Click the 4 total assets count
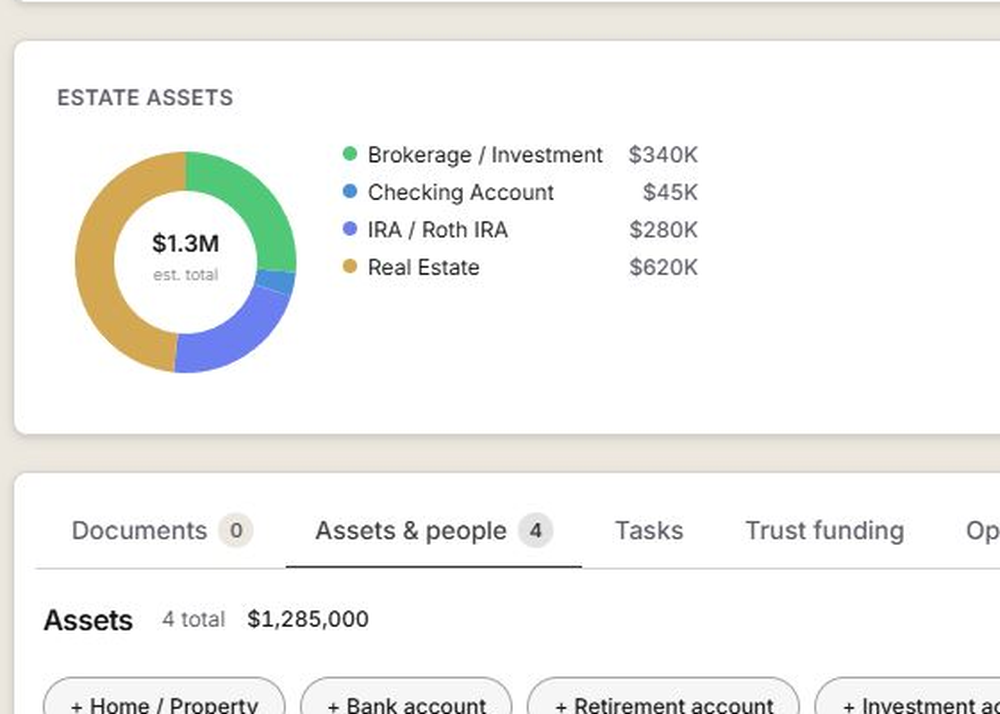The width and height of the screenshot is (1000, 714). click(x=193, y=619)
